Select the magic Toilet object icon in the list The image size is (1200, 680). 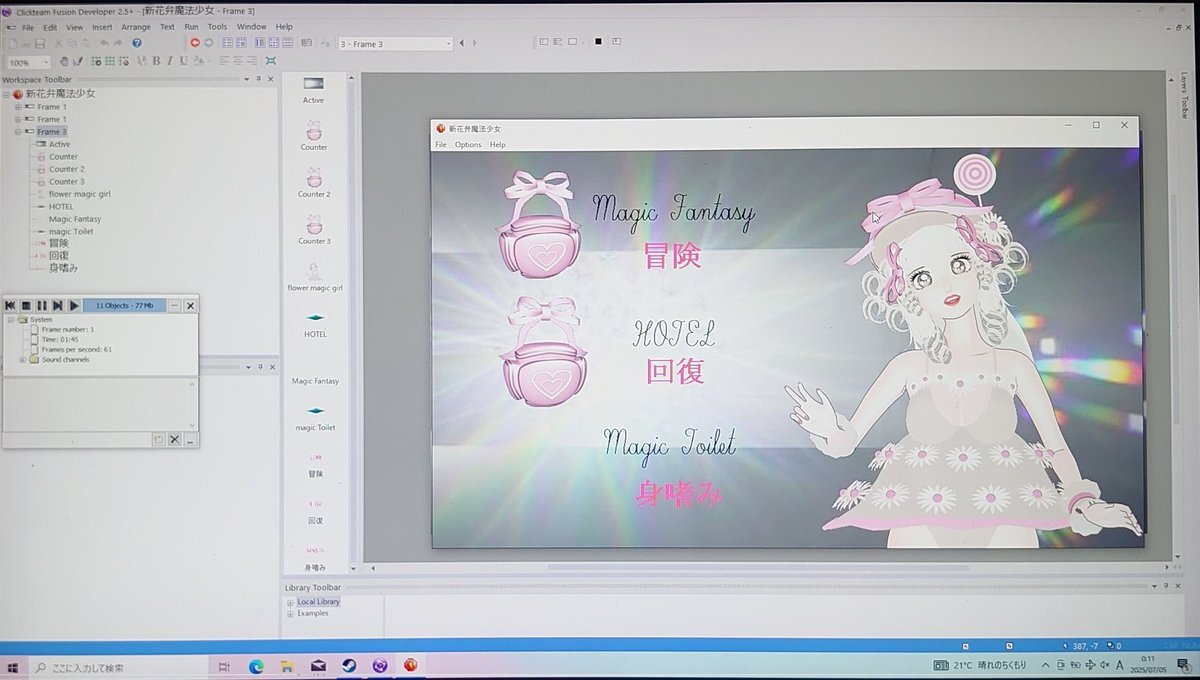point(315,411)
